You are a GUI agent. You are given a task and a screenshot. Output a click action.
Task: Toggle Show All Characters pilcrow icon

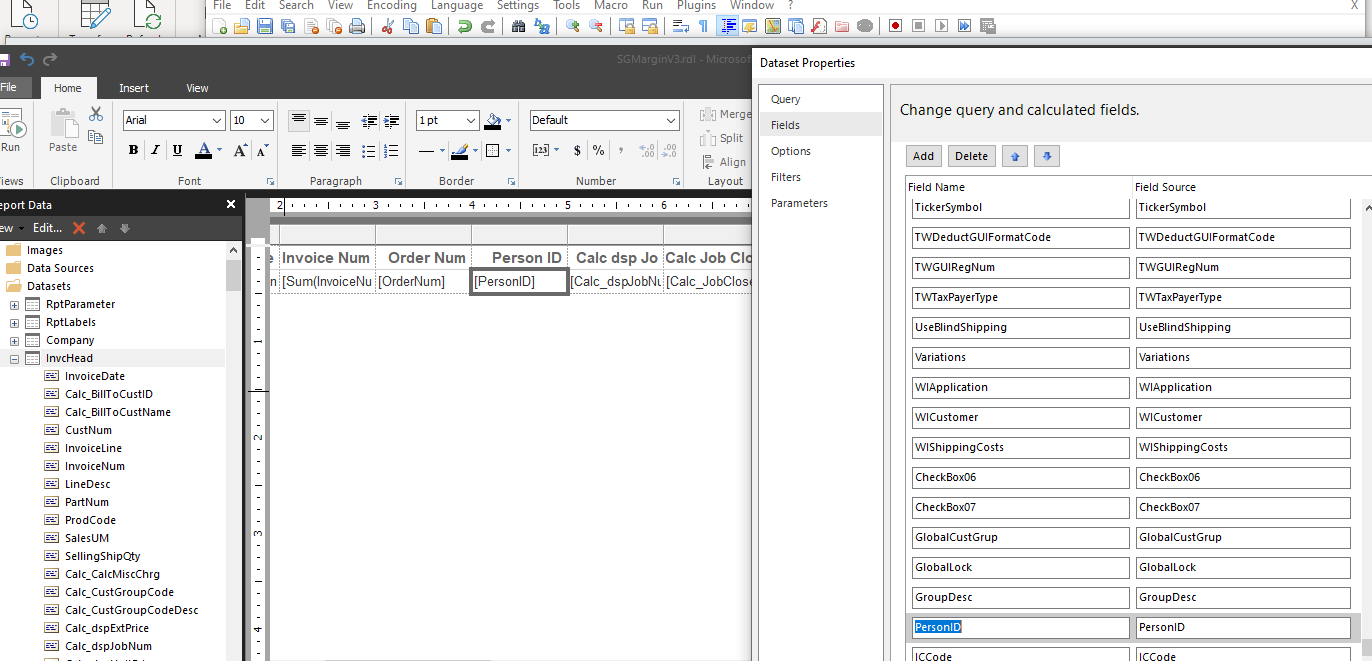pyautogui.click(x=703, y=26)
